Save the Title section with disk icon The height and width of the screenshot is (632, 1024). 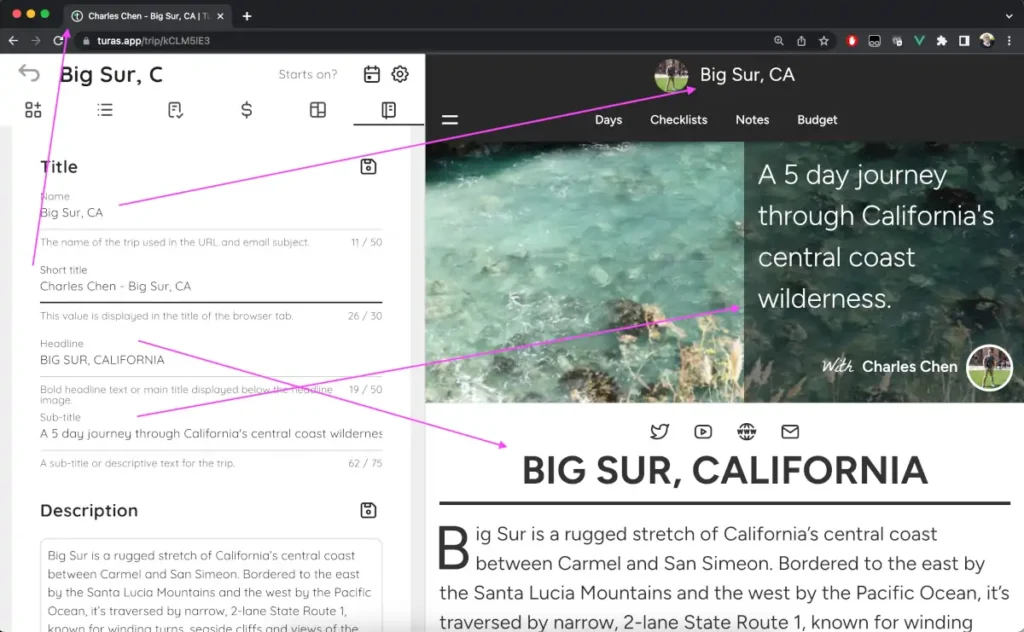368,167
